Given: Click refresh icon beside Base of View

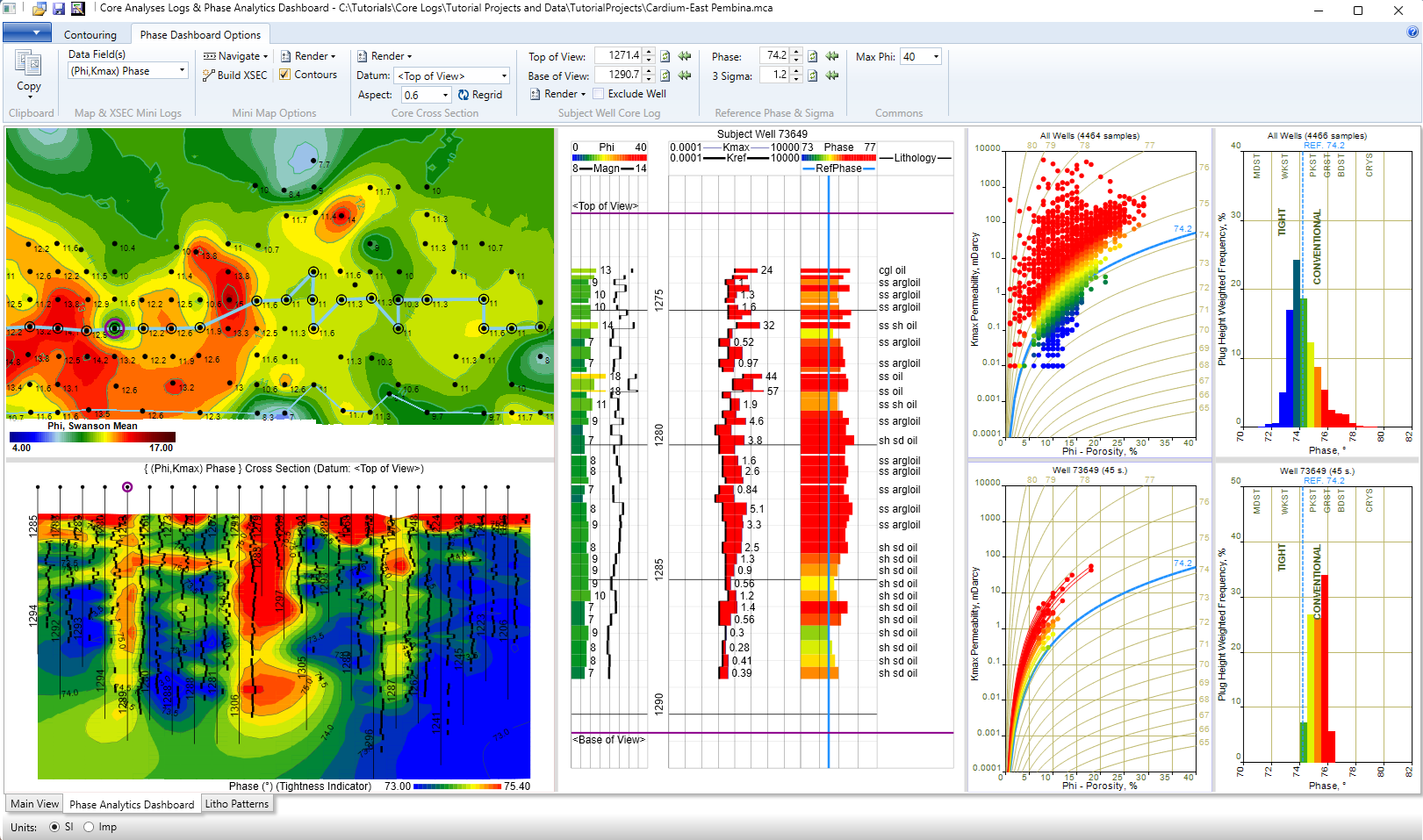Looking at the screenshot, I should pyautogui.click(x=665, y=75).
